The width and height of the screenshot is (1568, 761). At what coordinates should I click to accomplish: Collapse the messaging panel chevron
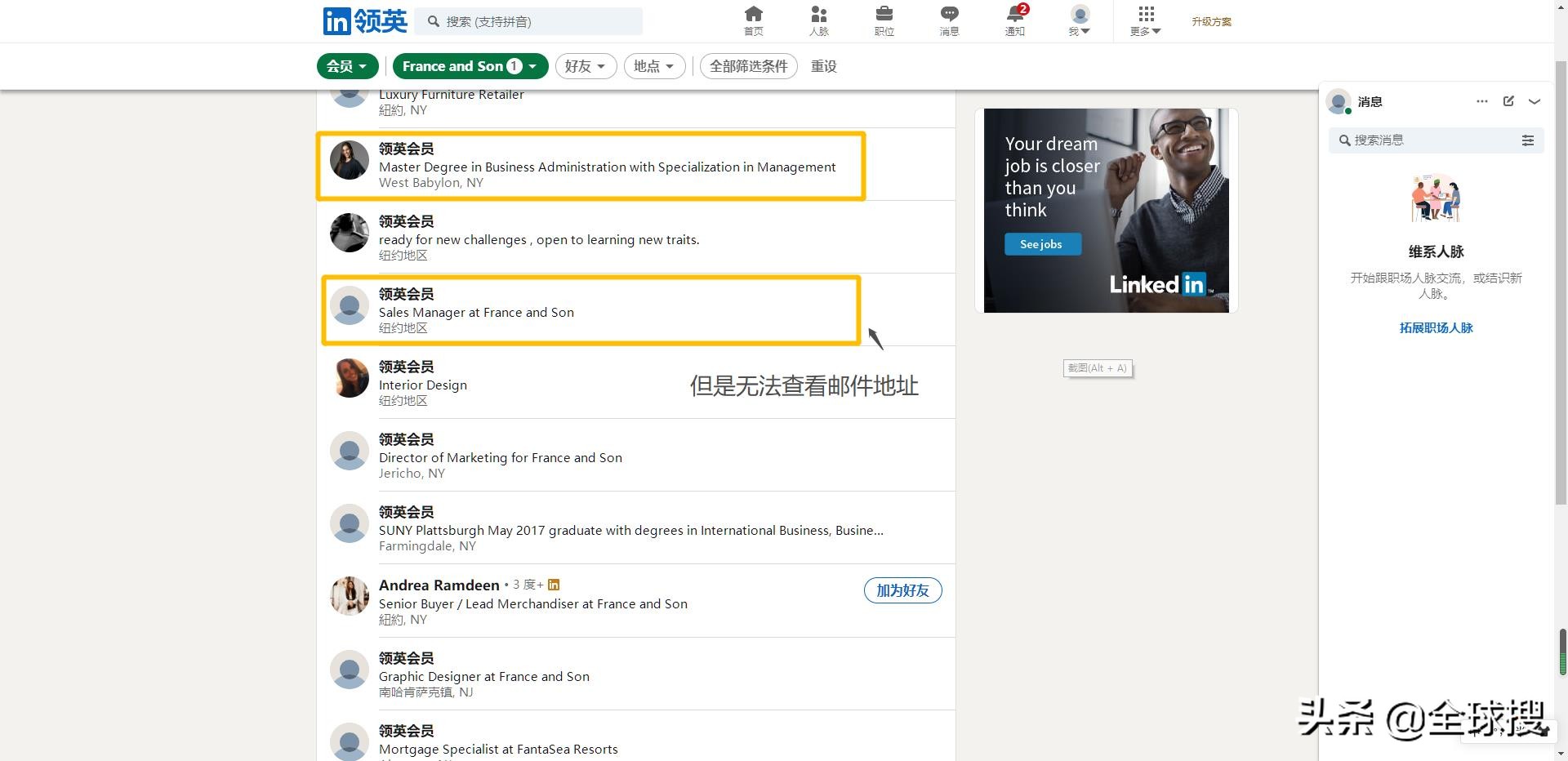click(x=1535, y=101)
